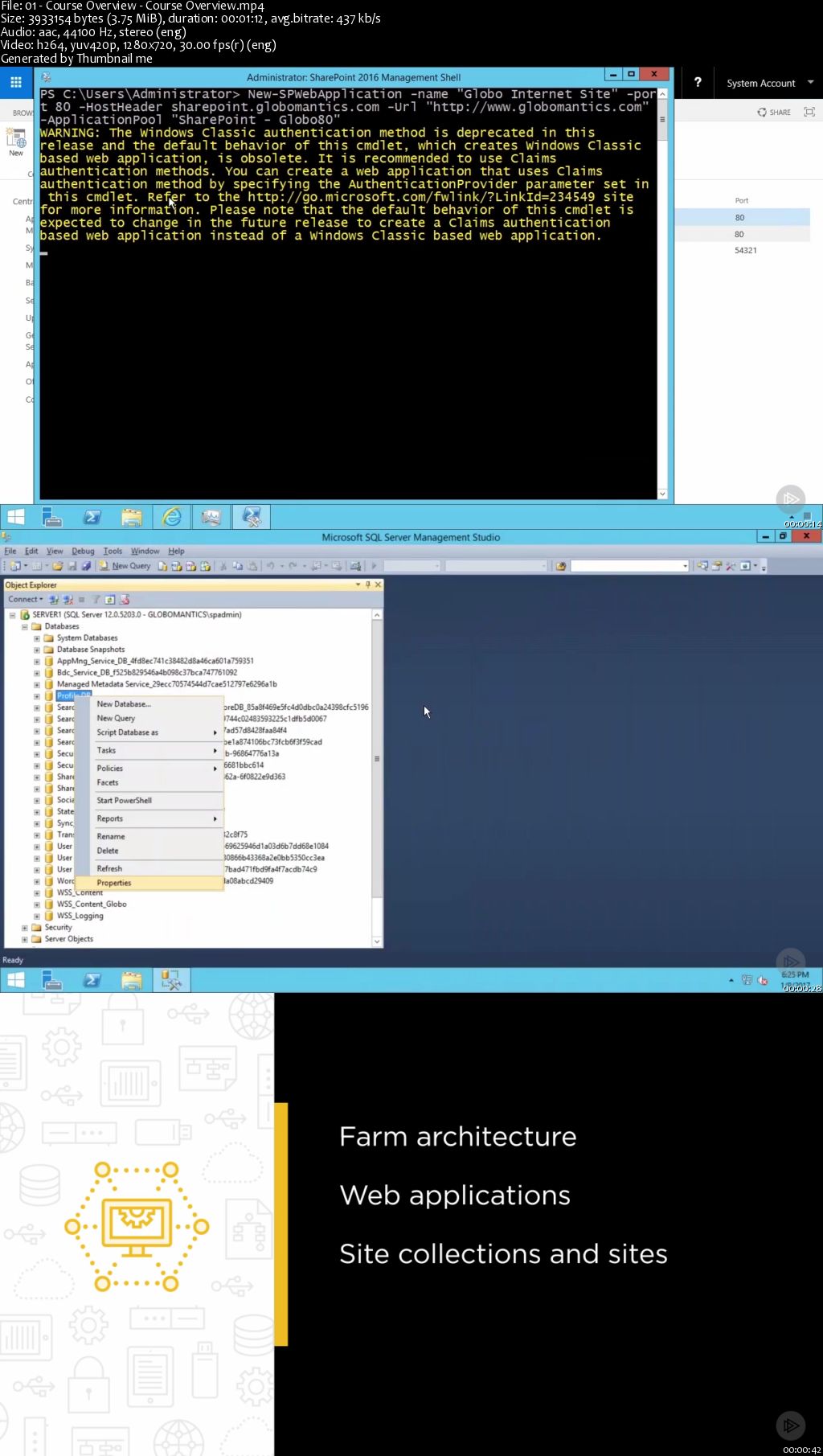
Task: Click Save icon in SSMS toolbar
Action: [x=72, y=566]
